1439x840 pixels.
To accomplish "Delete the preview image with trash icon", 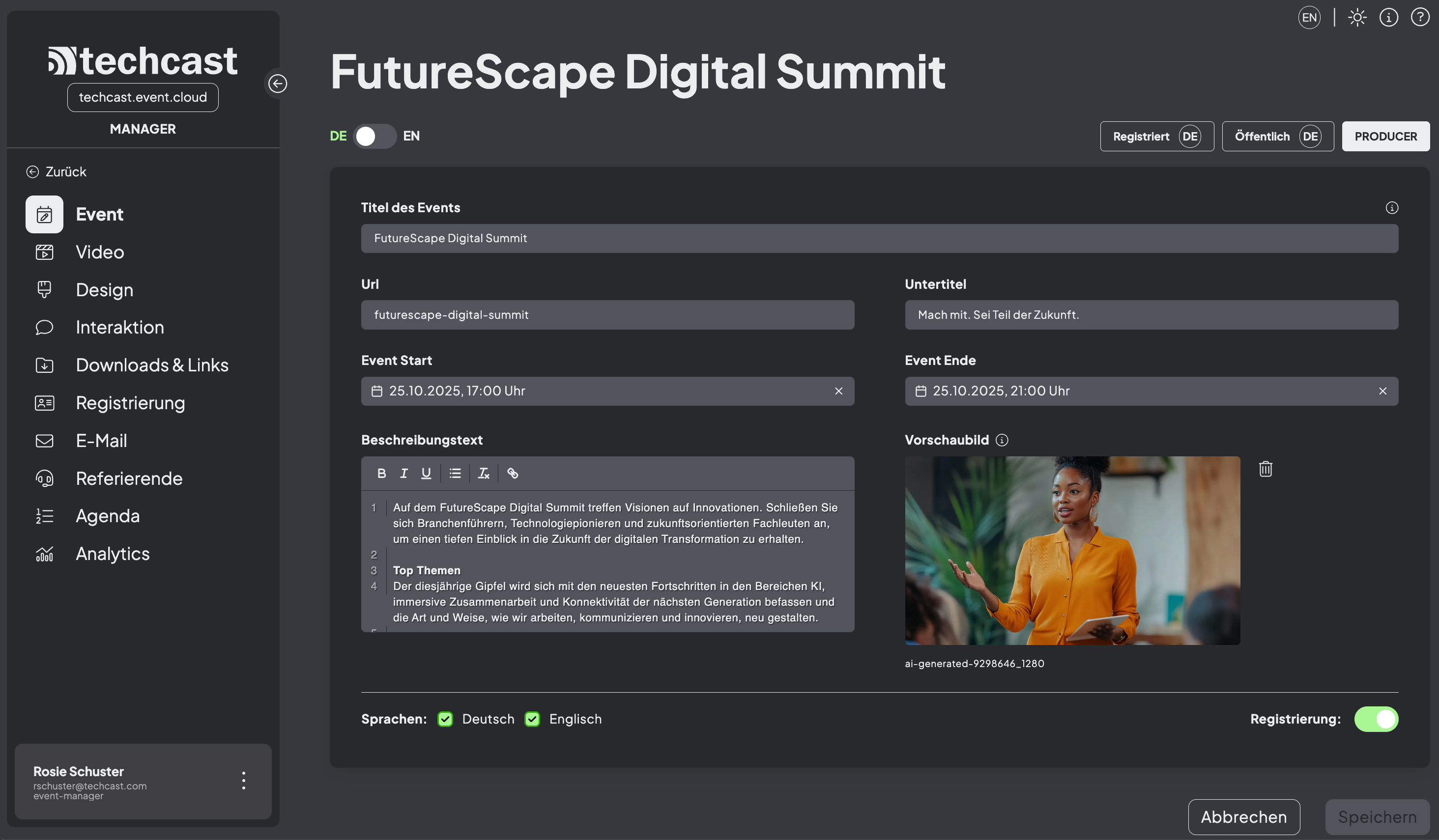I will [1265, 469].
